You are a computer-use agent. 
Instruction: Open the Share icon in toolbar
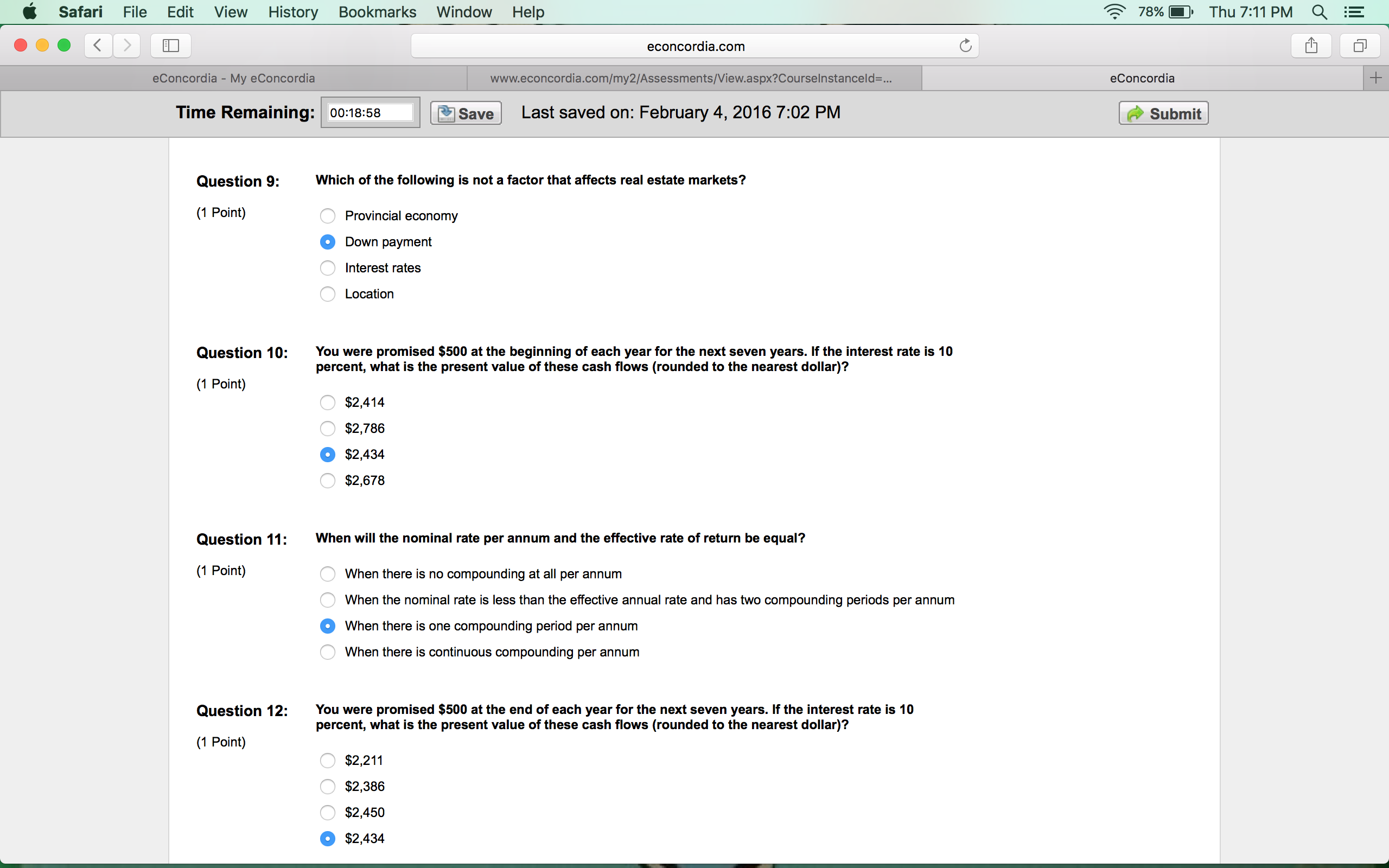tap(1311, 46)
